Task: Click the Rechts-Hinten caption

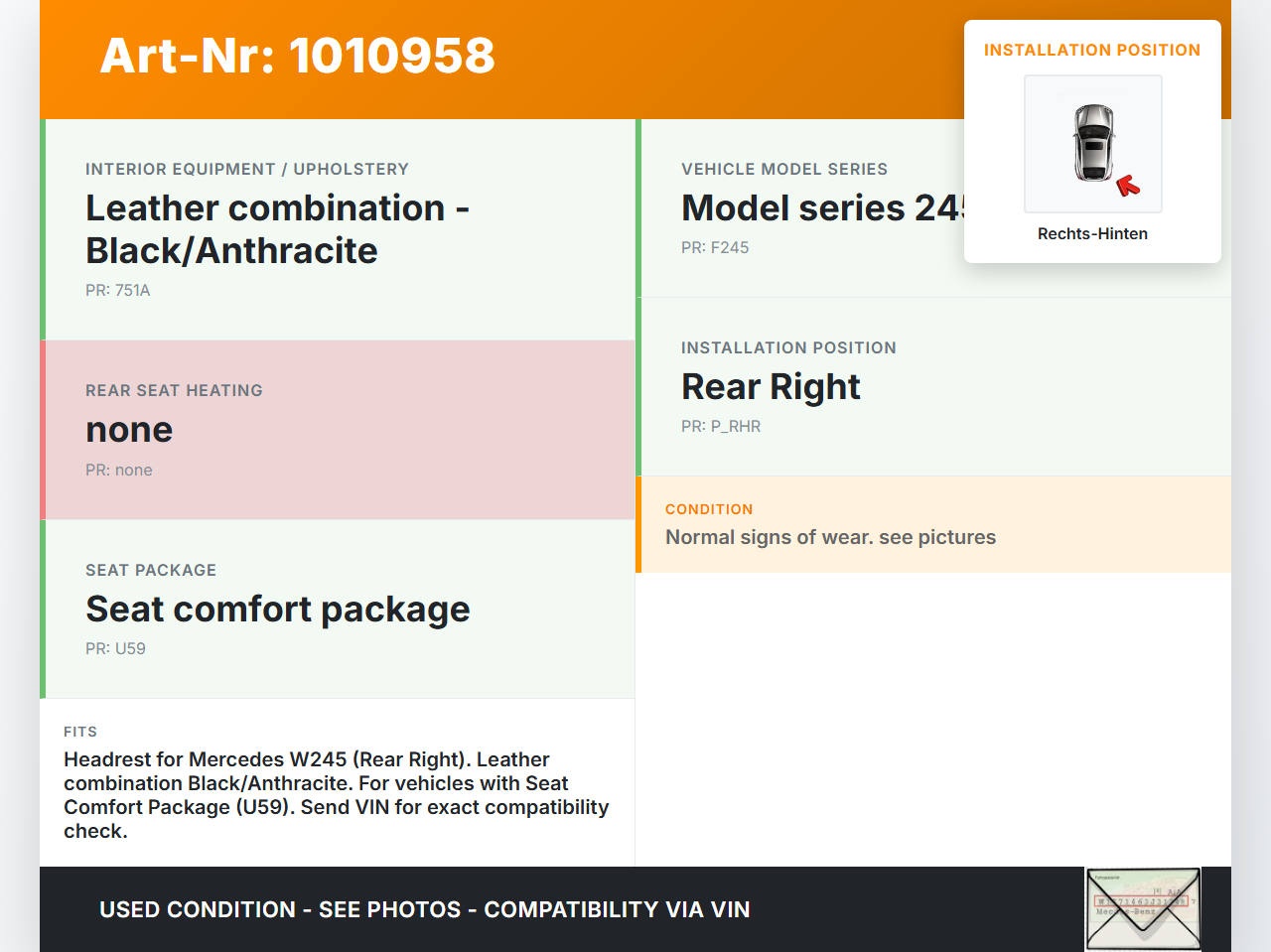Action: [1092, 233]
